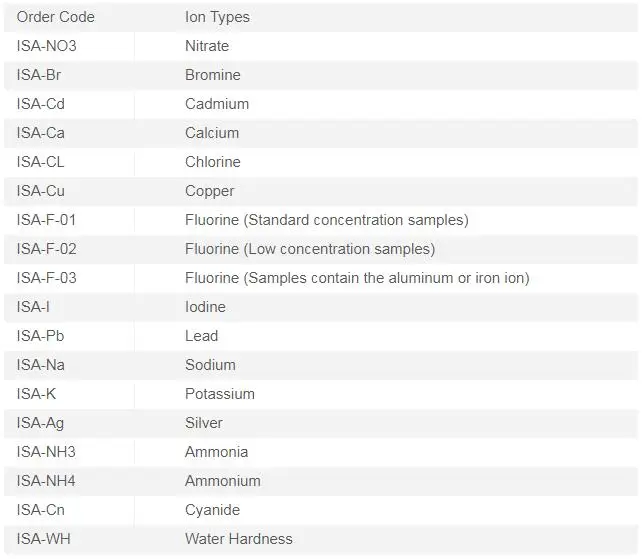Click the Ammonia ion type cell
642x559 pixels.
(217, 452)
